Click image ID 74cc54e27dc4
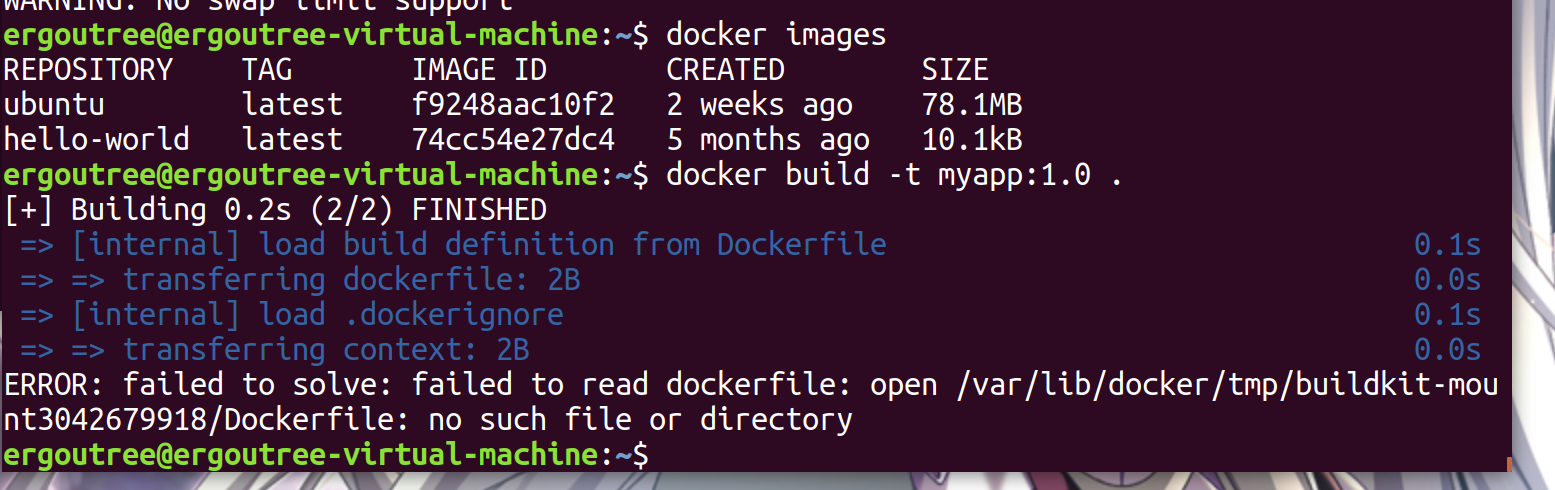Image resolution: width=1555 pixels, height=490 pixels. (x=513, y=140)
